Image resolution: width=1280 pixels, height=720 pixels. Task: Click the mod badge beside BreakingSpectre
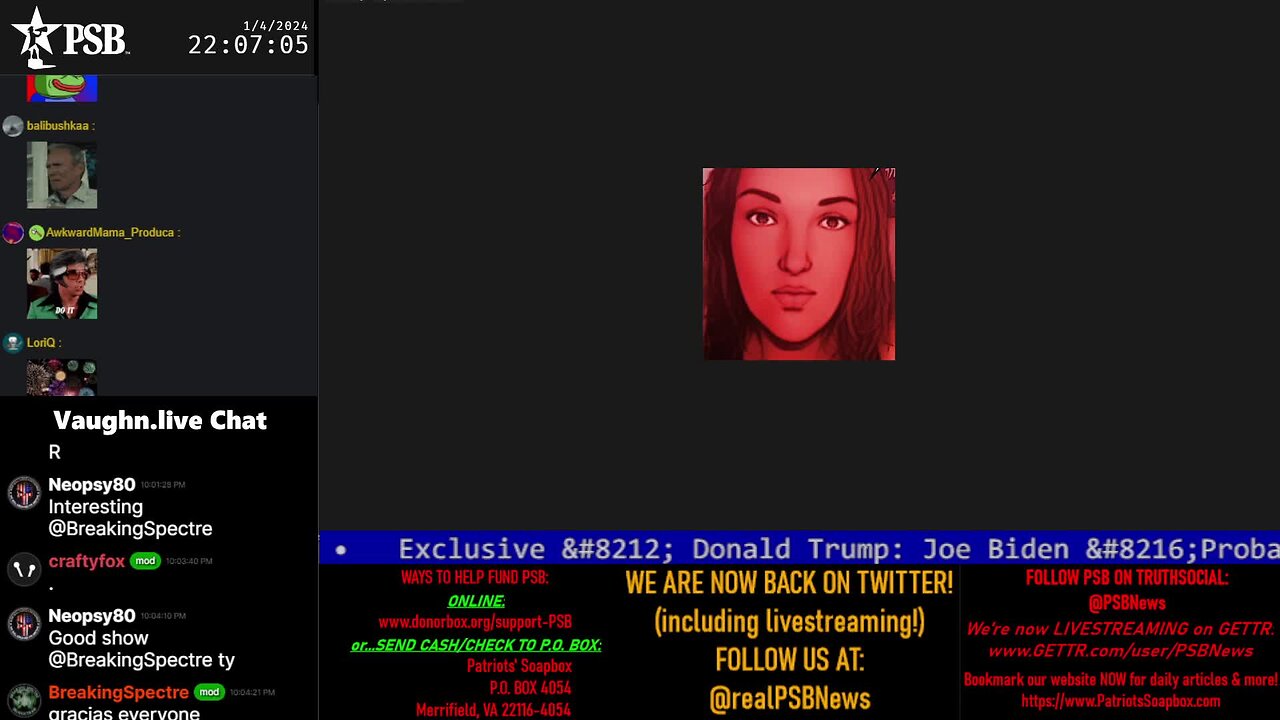[x=208, y=692]
